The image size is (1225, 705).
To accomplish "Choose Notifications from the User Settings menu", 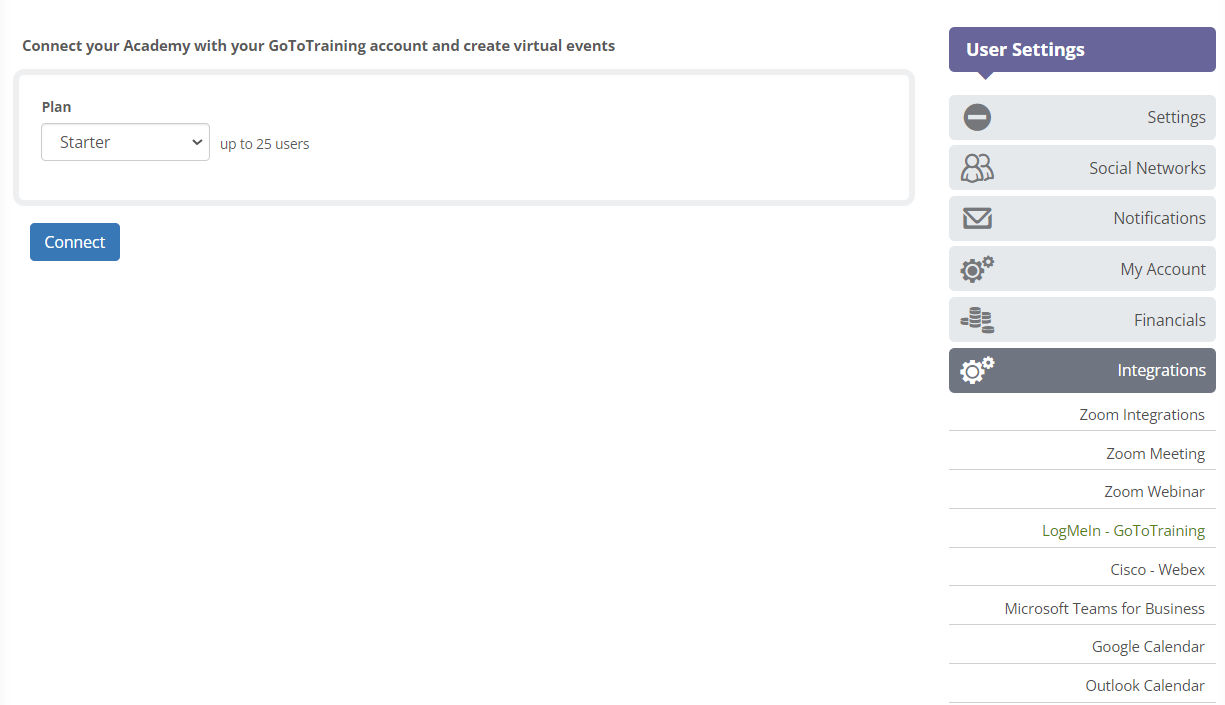I will pos(1159,218).
